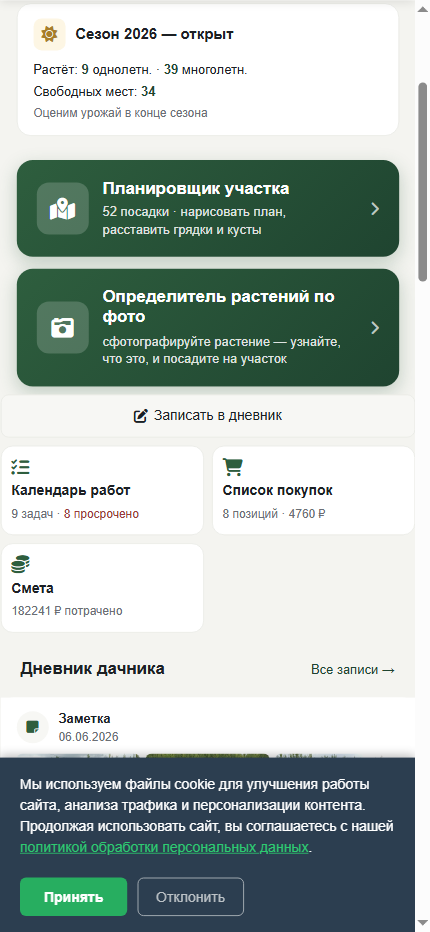The height and width of the screenshot is (932, 430).
Task: Click the 8 просрочено overdue text
Action: [101, 514]
